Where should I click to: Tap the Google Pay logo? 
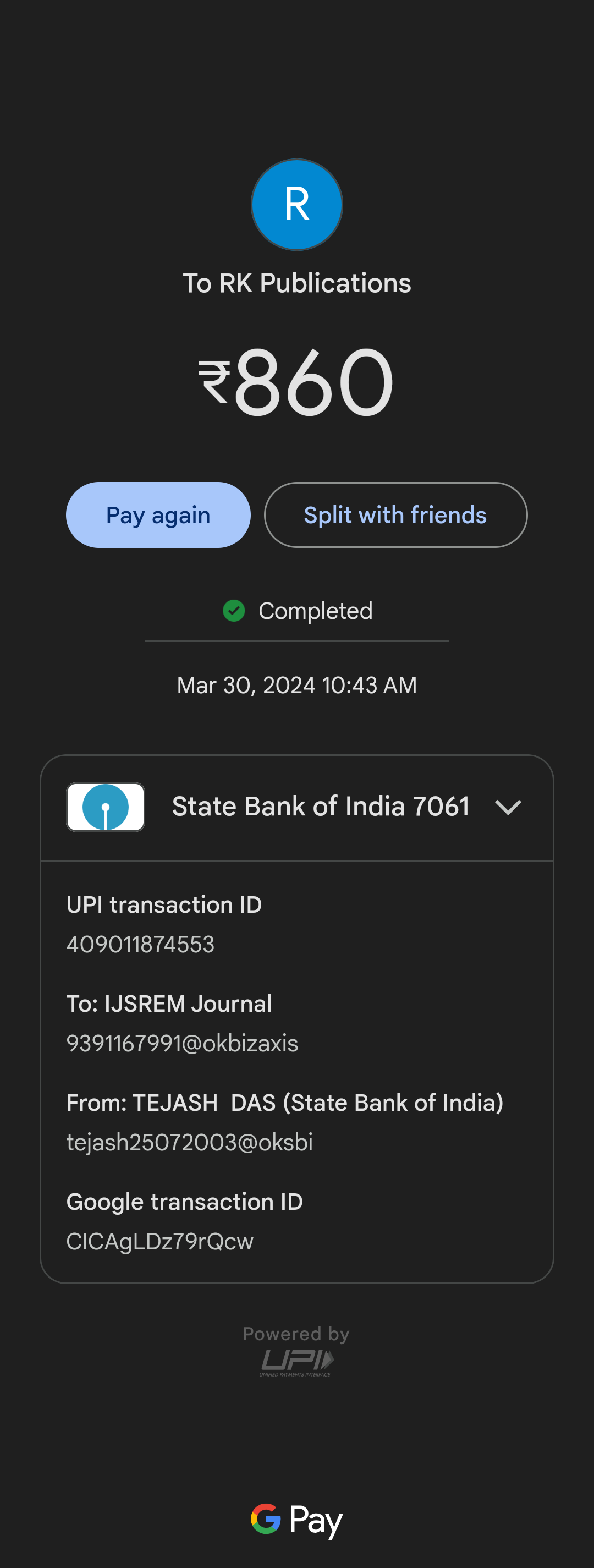(297, 1520)
